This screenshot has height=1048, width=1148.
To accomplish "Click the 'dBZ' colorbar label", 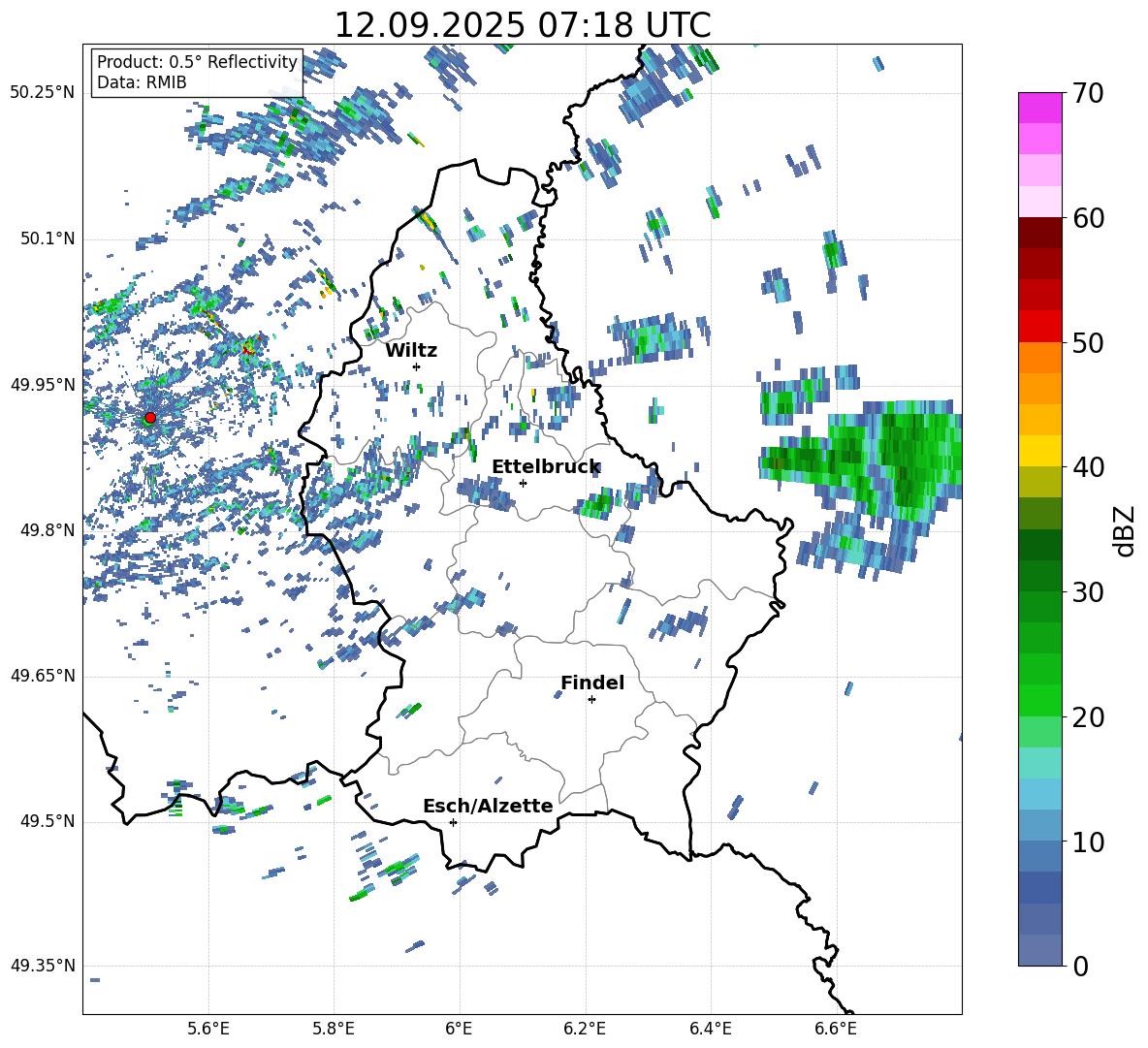I will pos(1126,530).
